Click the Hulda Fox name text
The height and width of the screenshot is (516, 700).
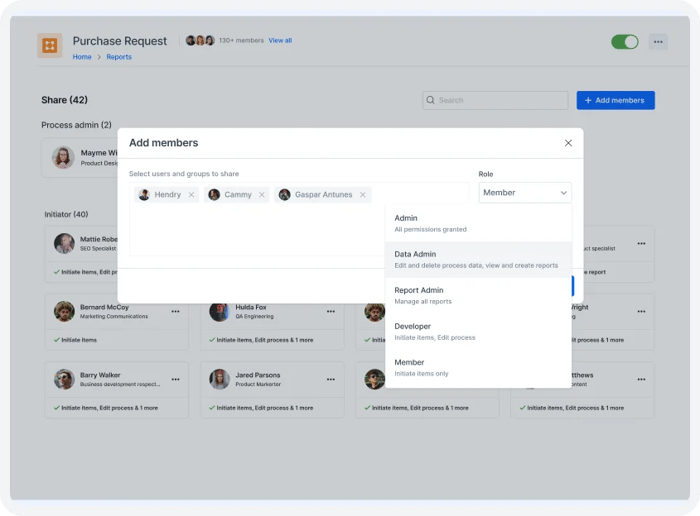pyautogui.click(x=251, y=307)
